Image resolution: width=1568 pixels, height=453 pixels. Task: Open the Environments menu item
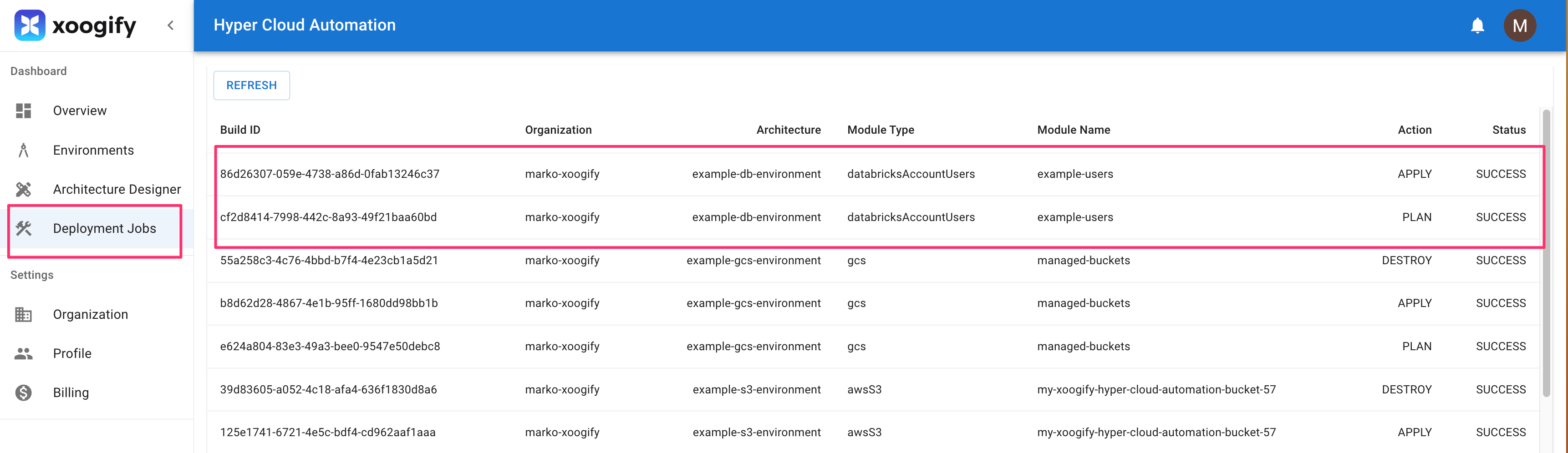point(93,150)
